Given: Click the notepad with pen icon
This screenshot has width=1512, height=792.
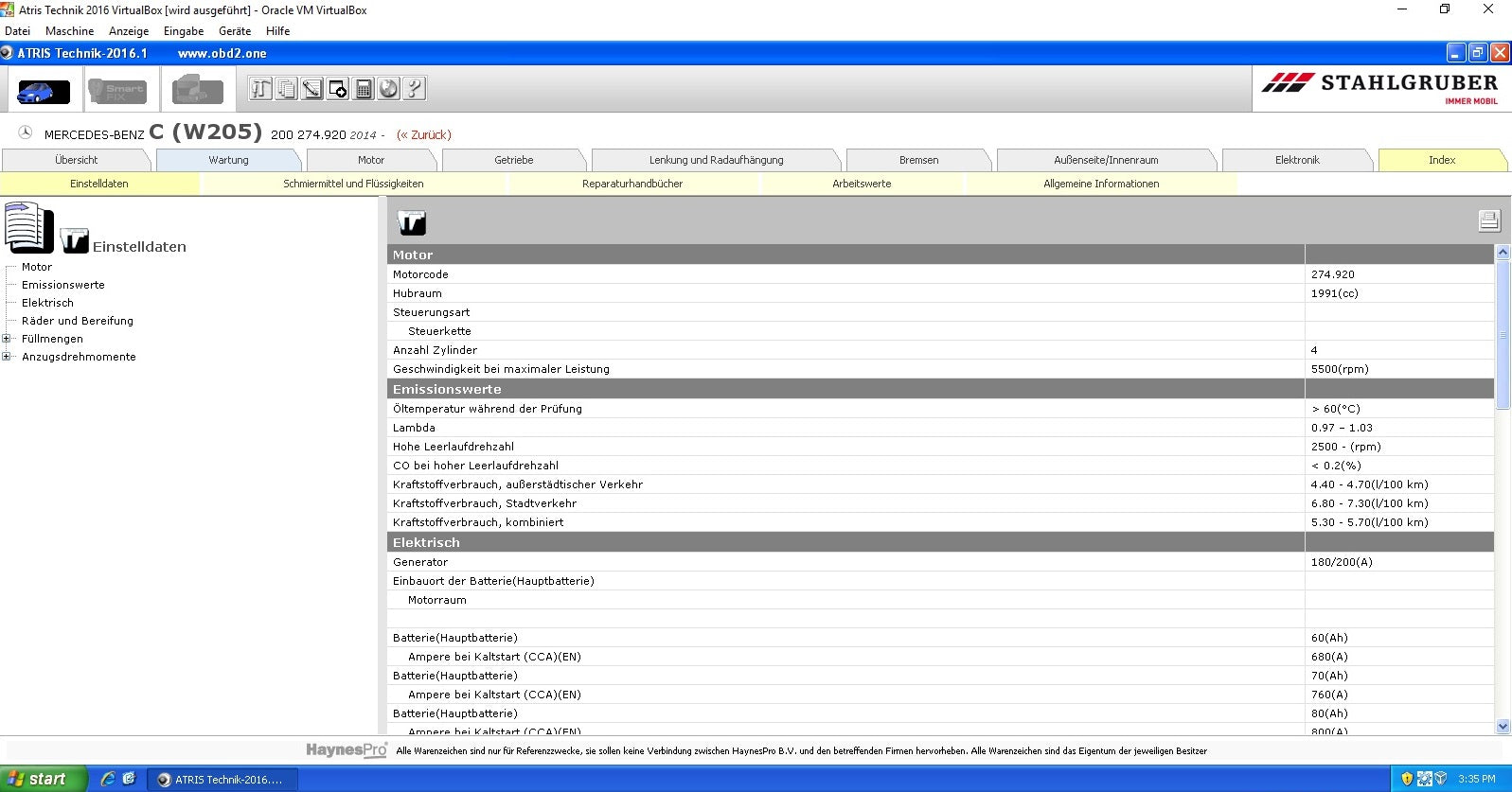Looking at the screenshot, I should click(311, 89).
